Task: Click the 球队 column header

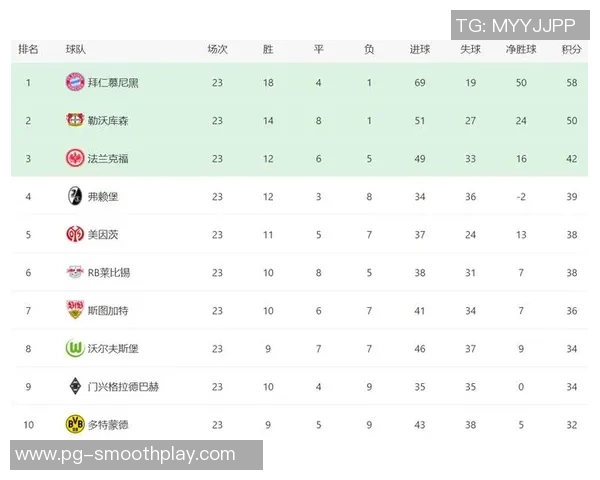Action: 76,48
